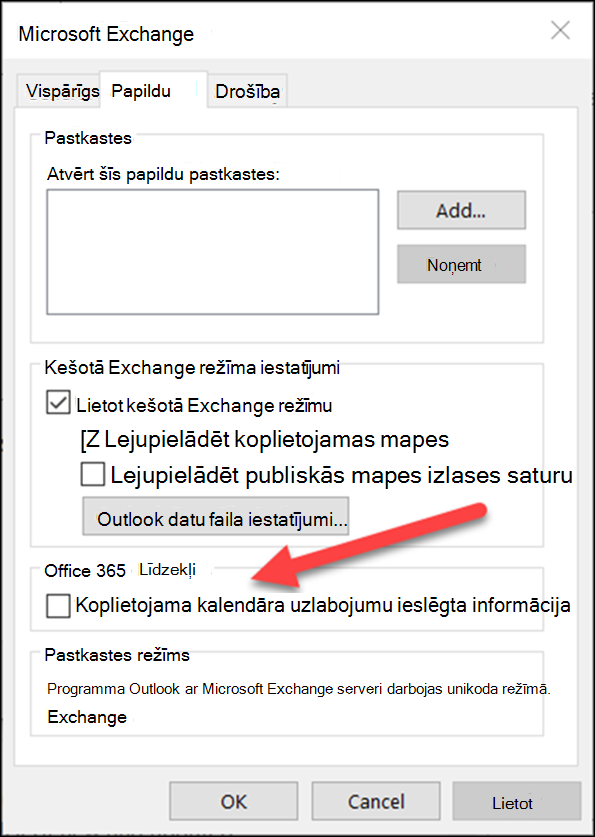This screenshot has width=595, height=837.
Task: Click the Noņemt button
Action: click(461, 264)
